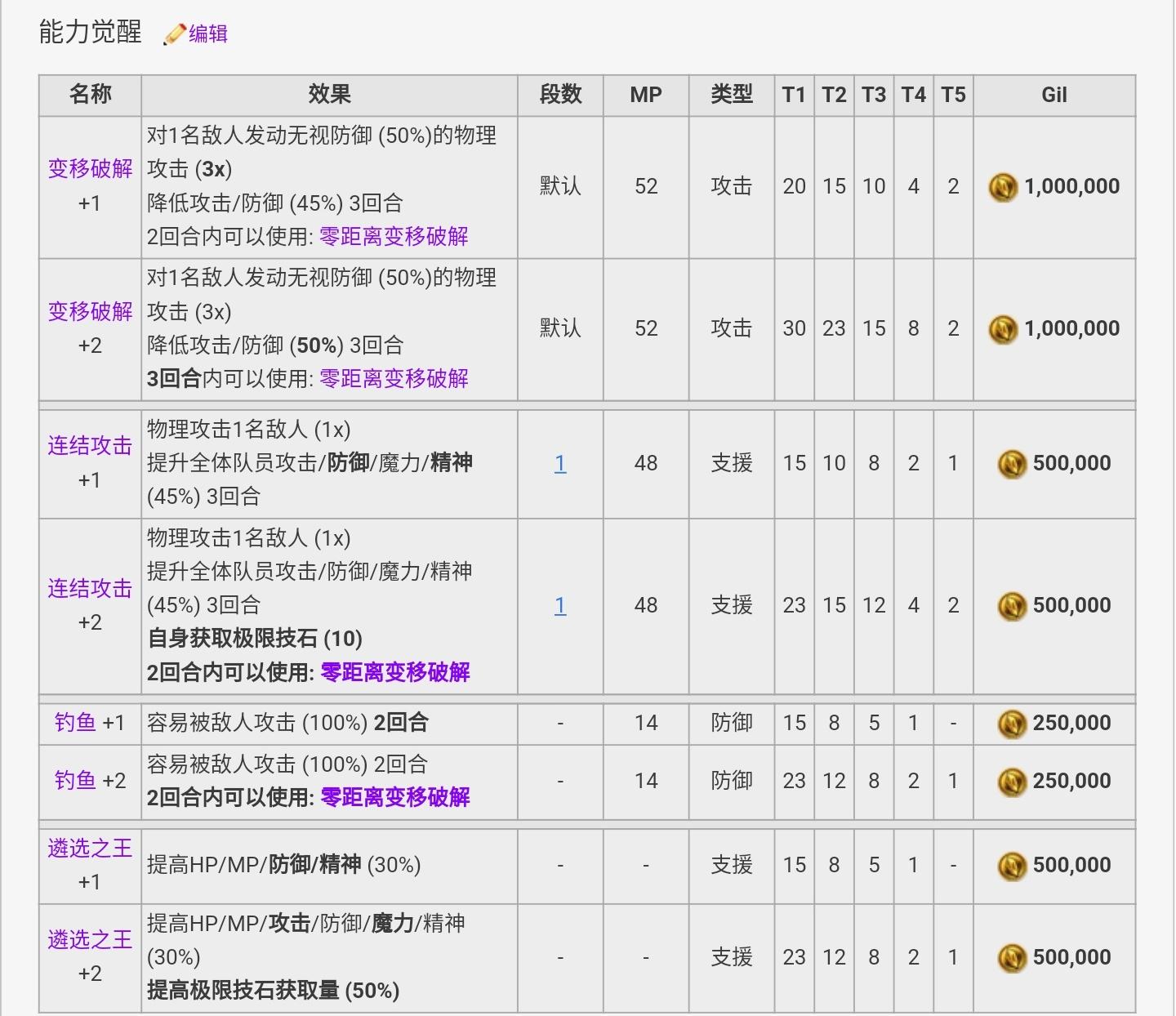Click the 段数 link 1 in 连结攻击 +2 row

[x=560, y=606]
